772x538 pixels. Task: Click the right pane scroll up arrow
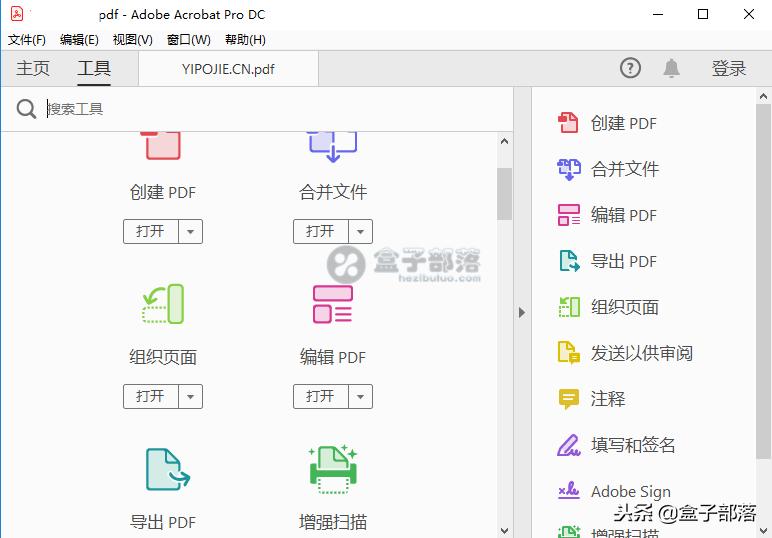pyautogui.click(x=763, y=96)
